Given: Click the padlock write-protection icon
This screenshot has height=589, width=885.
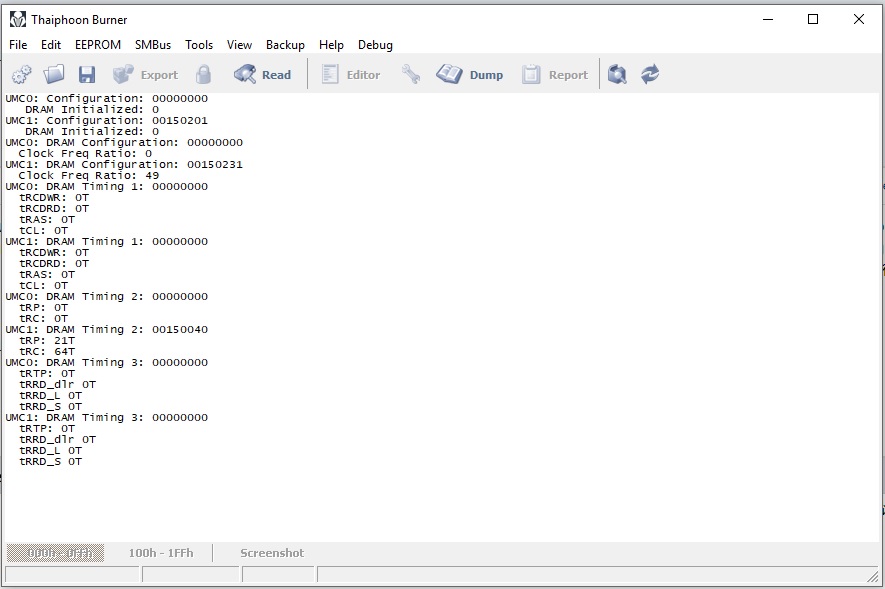Looking at the screenshot, I should pyautogui.click(x=203, y=74).
